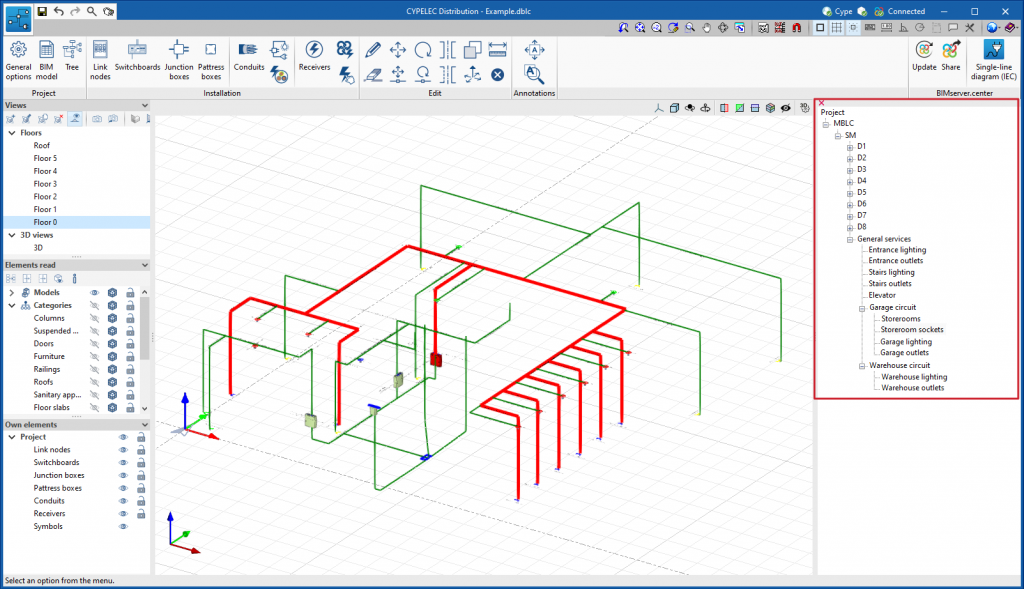The width and height of the screenshot is (1024, 589).
Task: Open Single-line diagram (IEC)
Action: click(x=995, y=58)
